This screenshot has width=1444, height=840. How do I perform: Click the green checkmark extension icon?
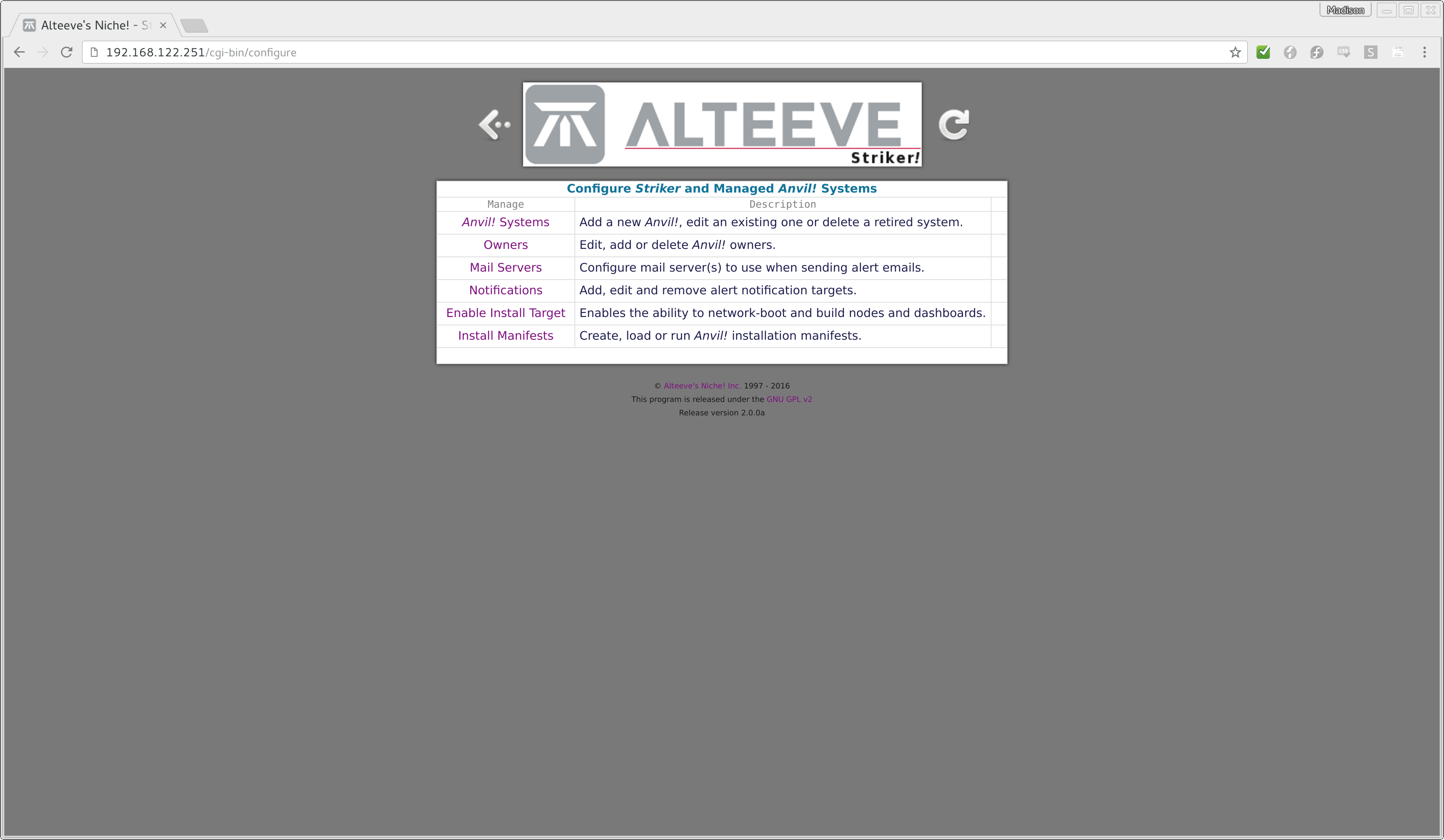coord(1263,52)
